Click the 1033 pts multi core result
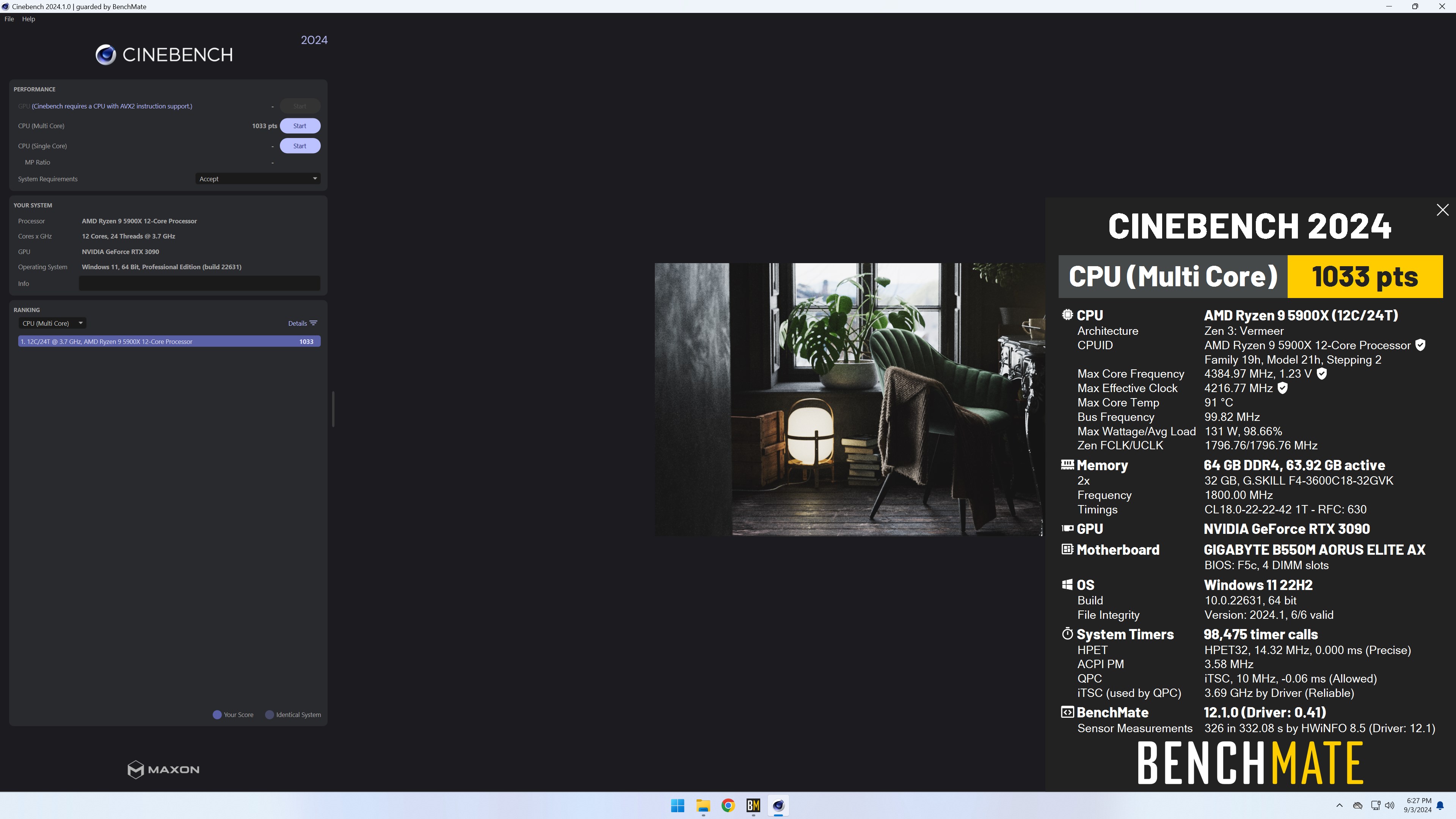The height and width of the screenshot is (819, 1456). (x=264, y=126)
